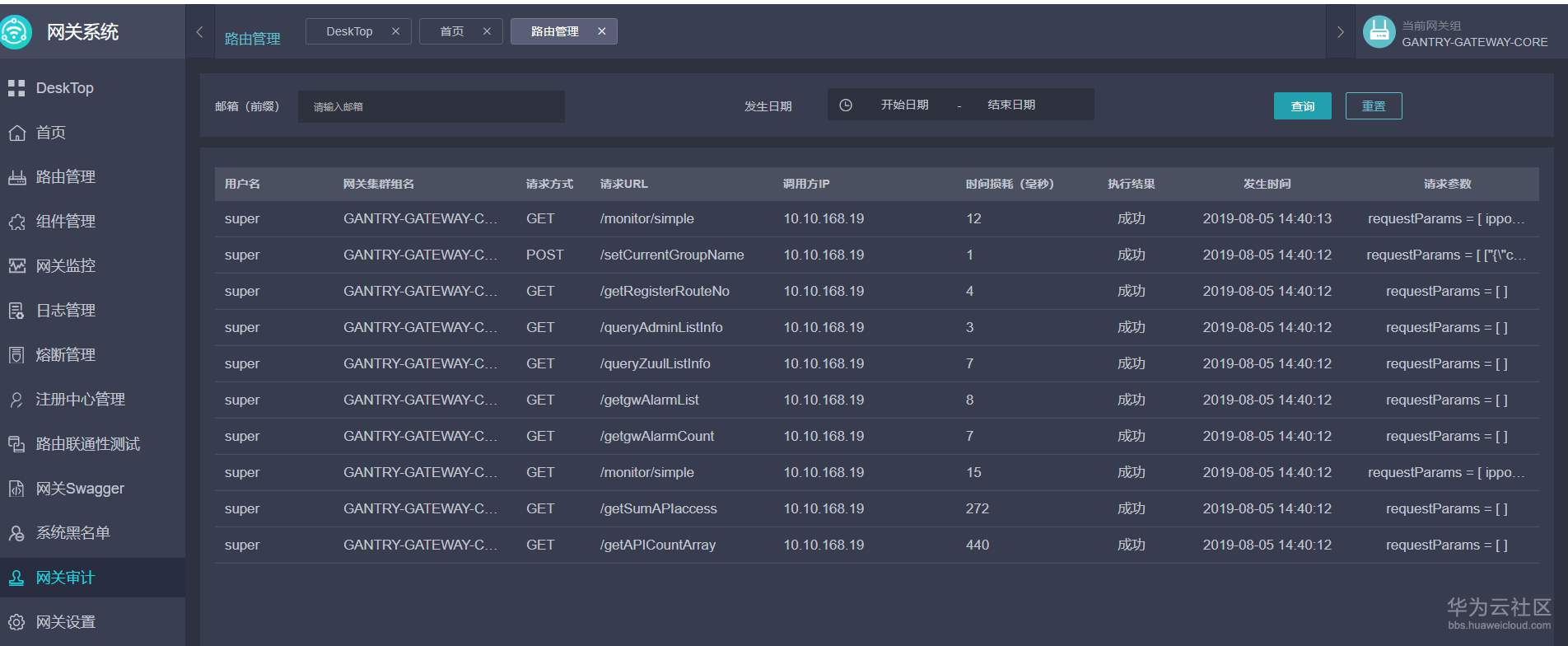Image resolution: width=1568 pixels, height=646 pixels.
Task: Click the 请求URL column header
Action: (x=624, y=184)
